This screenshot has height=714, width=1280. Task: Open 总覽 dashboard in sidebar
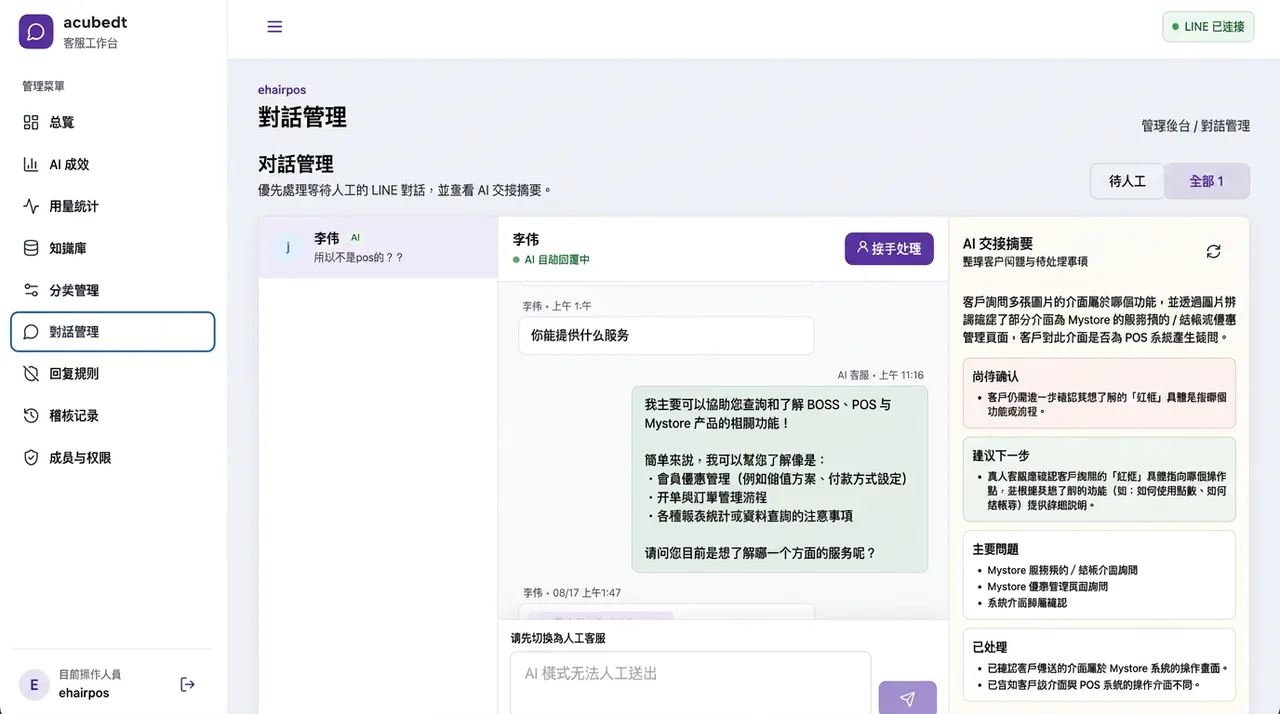pos(113,122)
